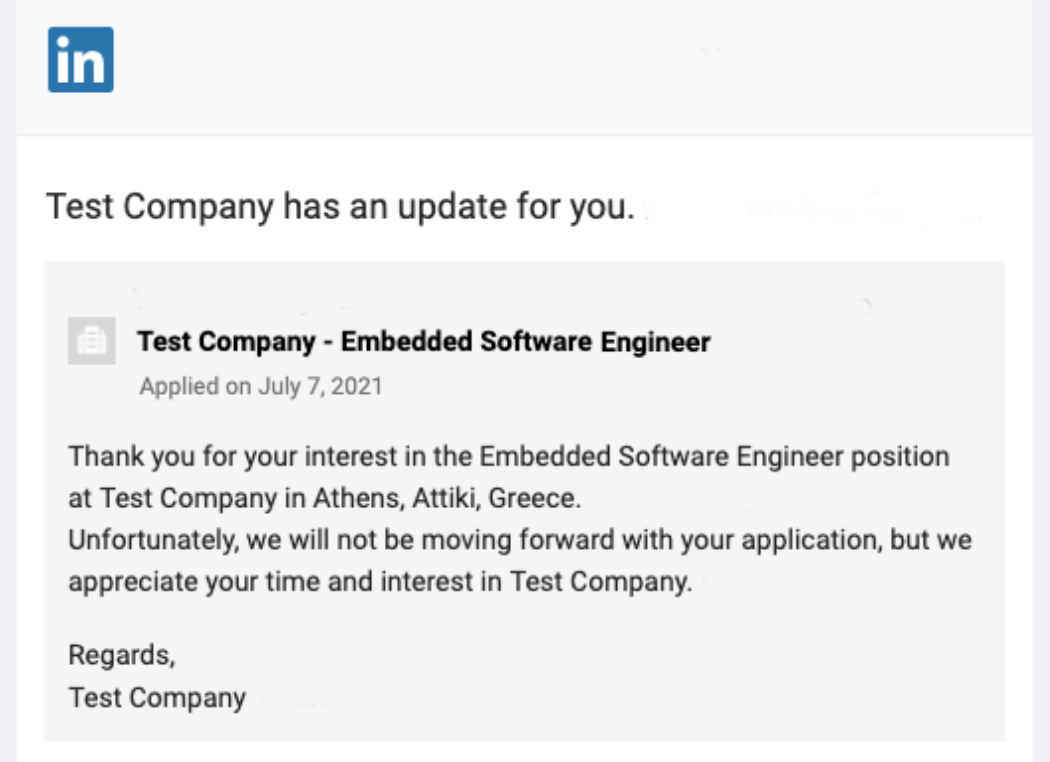
Task: Click the word 'update' in the heading
Action: point(452,206)
